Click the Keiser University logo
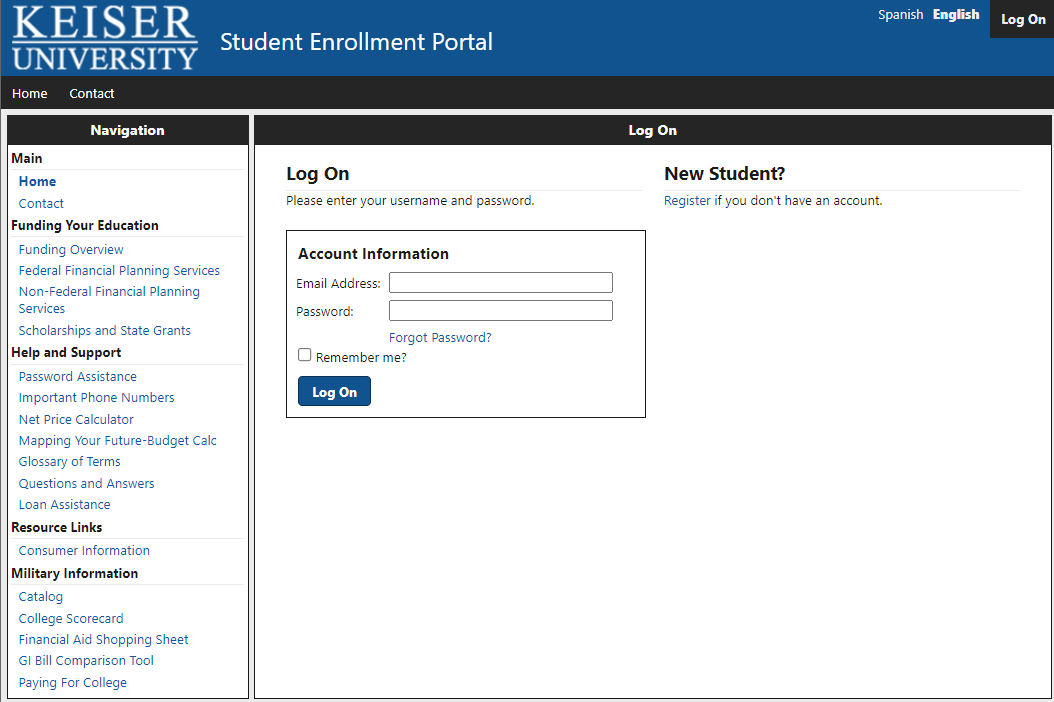Viewport: 1054px width, 702px height. click(x=105, y=38)
